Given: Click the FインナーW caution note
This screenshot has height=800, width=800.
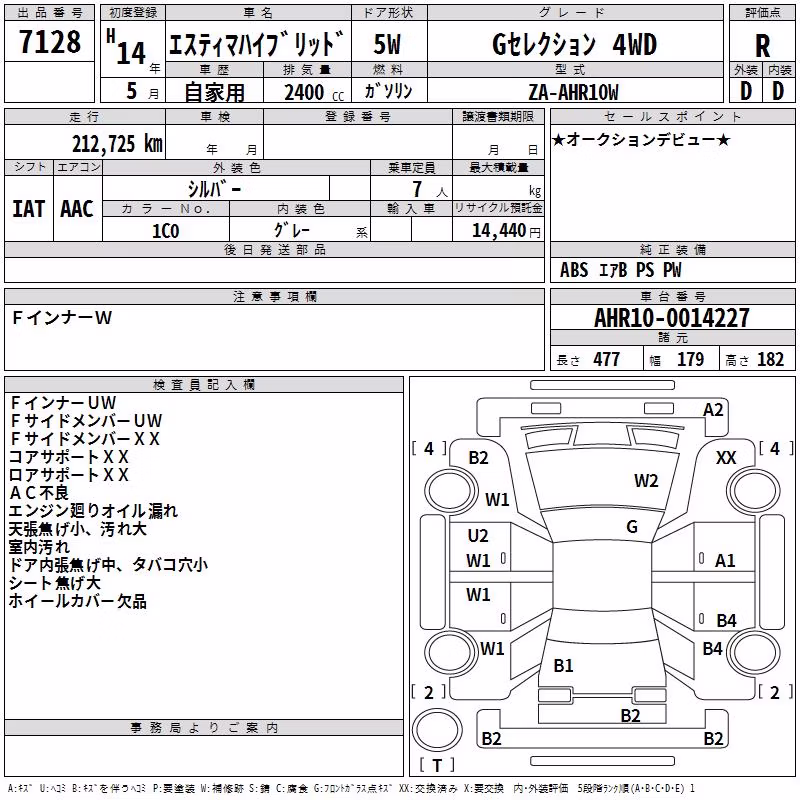Looking at the screenshot, I should [61, 318].
